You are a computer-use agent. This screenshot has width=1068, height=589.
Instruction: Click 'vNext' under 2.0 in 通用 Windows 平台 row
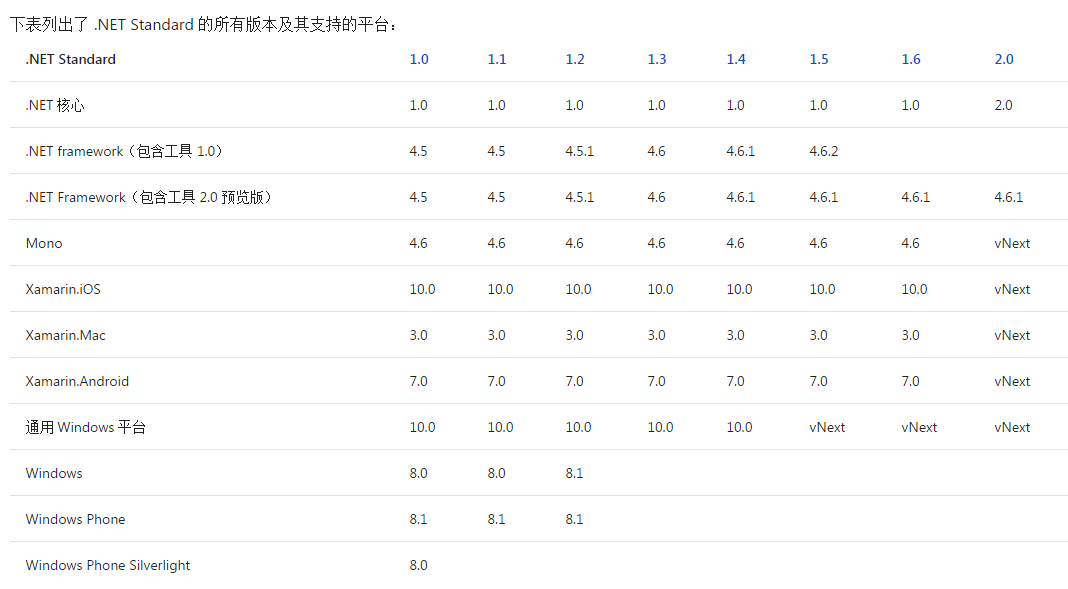pyautogui.click(x=1012, y=427)
